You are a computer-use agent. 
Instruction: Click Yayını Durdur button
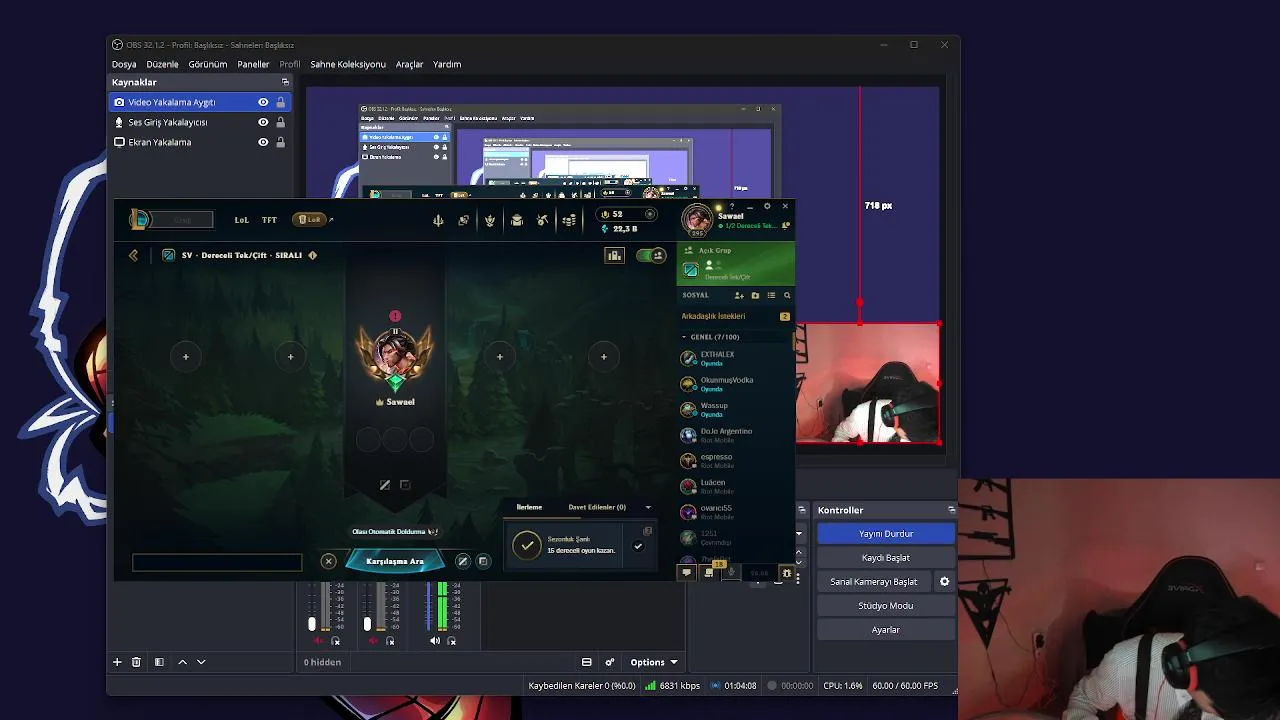(886, 534)
